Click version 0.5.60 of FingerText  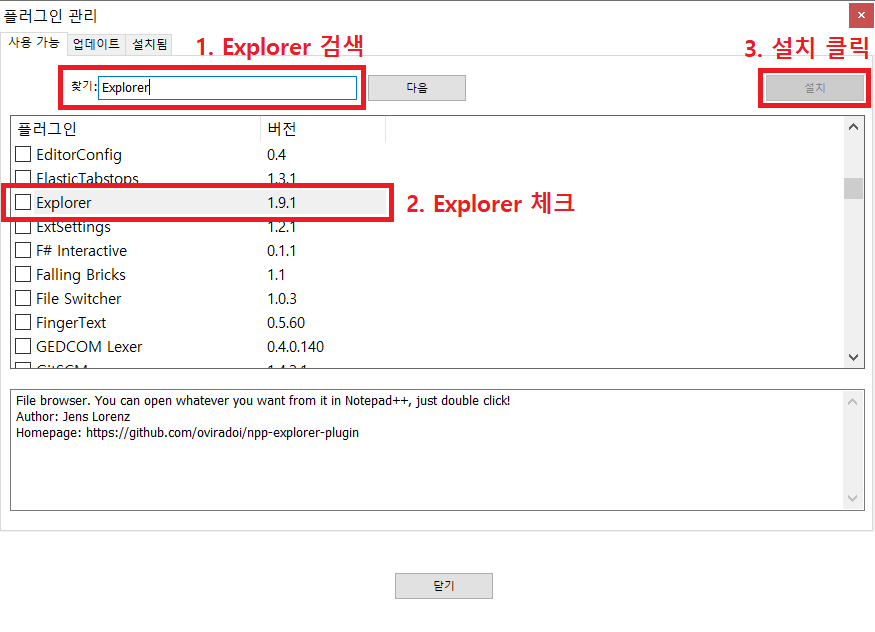[x=286, y=322]
